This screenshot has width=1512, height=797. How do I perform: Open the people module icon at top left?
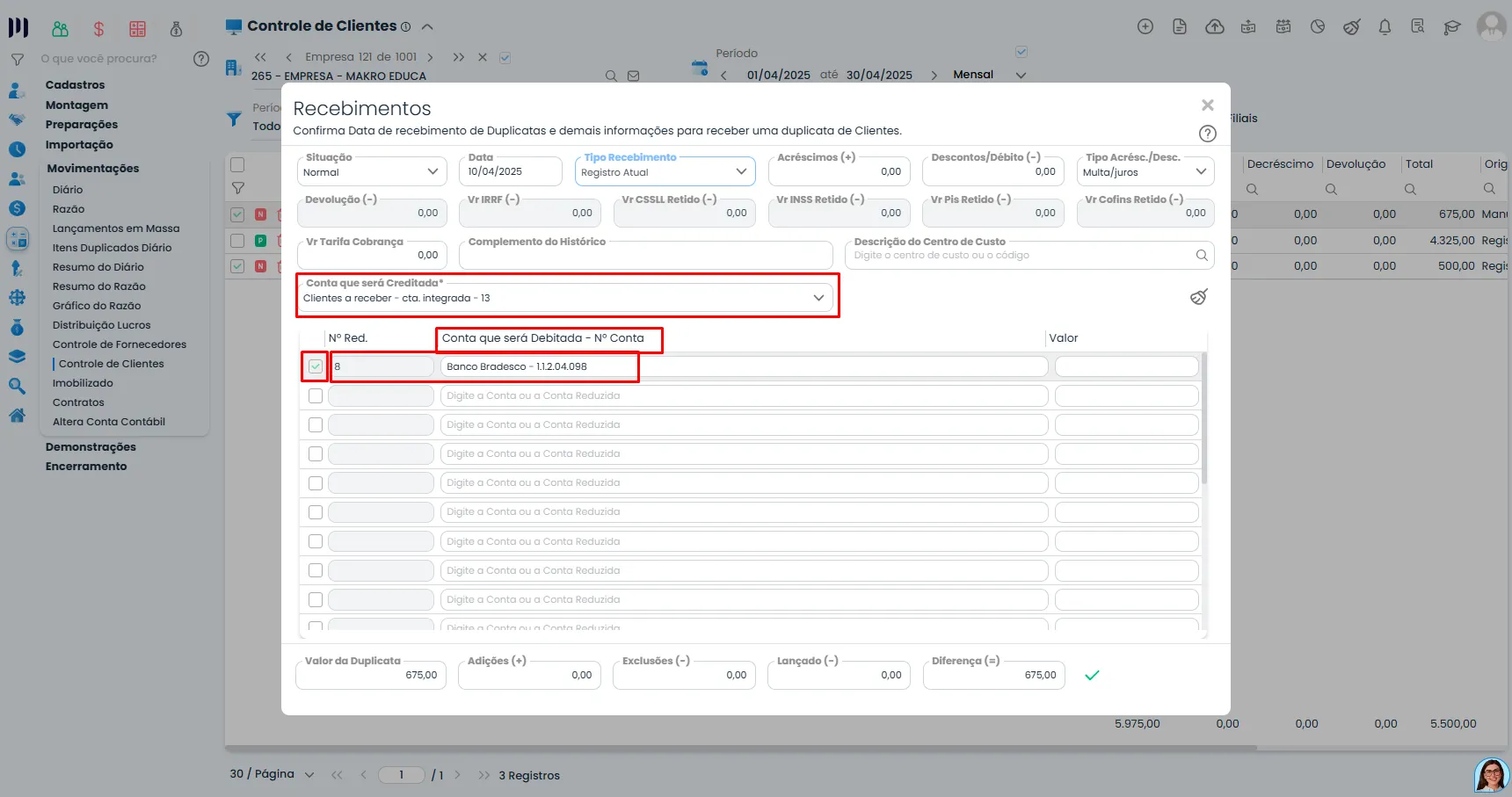60,29
